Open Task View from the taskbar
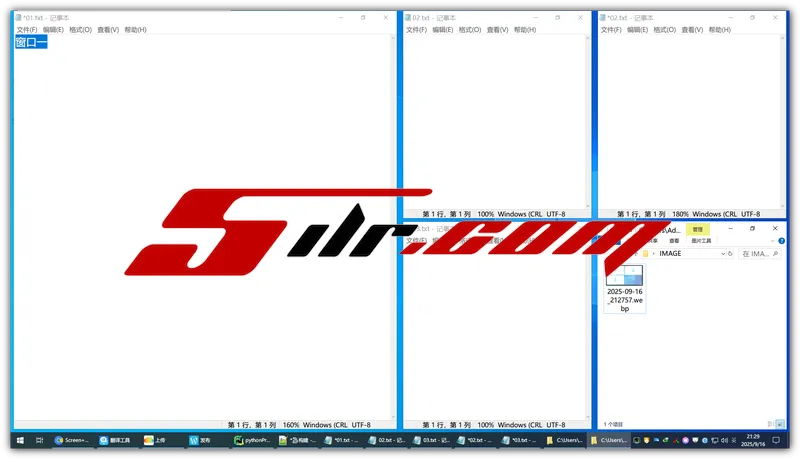The image size is (800, 459). [40, 440]
